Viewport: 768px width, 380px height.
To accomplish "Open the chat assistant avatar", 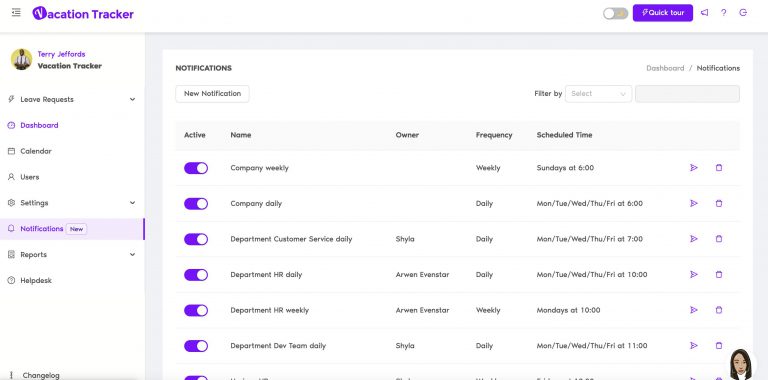I will [741, 364].
